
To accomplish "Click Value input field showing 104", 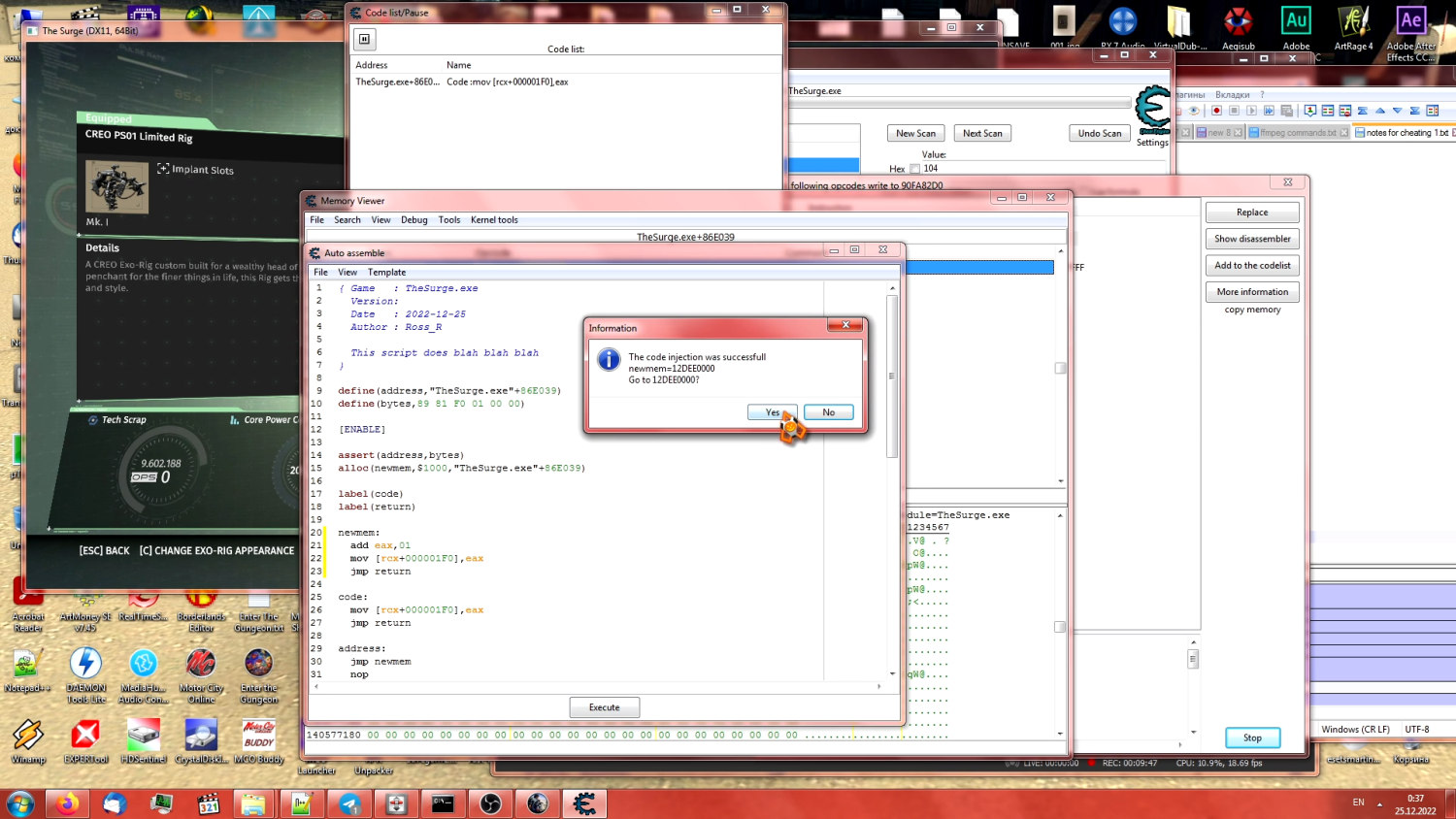I will (1043, 169).
